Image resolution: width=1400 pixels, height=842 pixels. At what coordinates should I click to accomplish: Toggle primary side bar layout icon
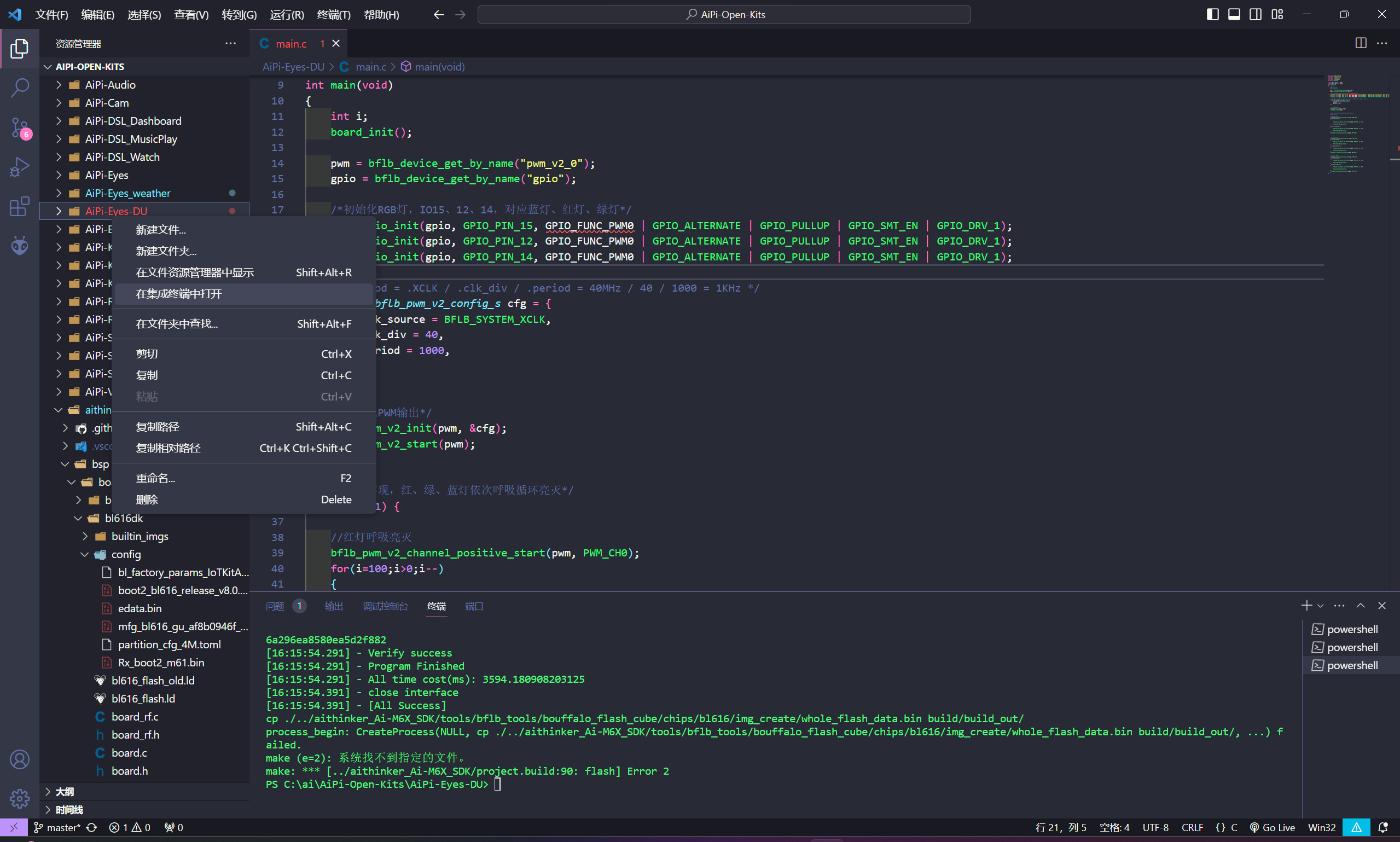pyautogui.click(x=1213, y=14)
